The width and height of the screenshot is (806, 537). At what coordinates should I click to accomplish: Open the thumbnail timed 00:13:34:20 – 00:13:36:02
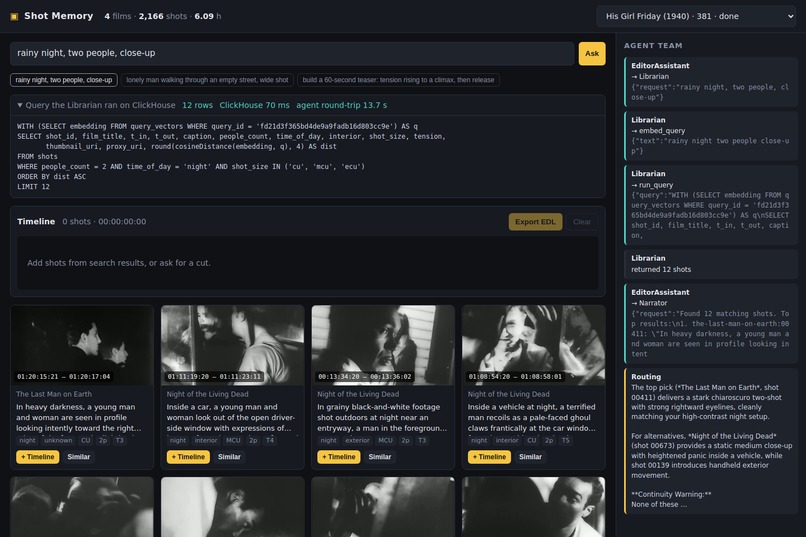[x=383, y=345]
